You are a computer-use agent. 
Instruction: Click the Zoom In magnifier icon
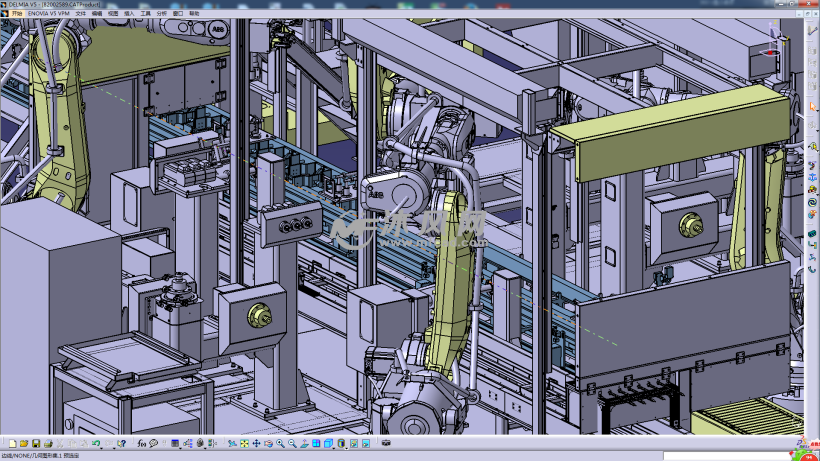click(x=280, y=443)
